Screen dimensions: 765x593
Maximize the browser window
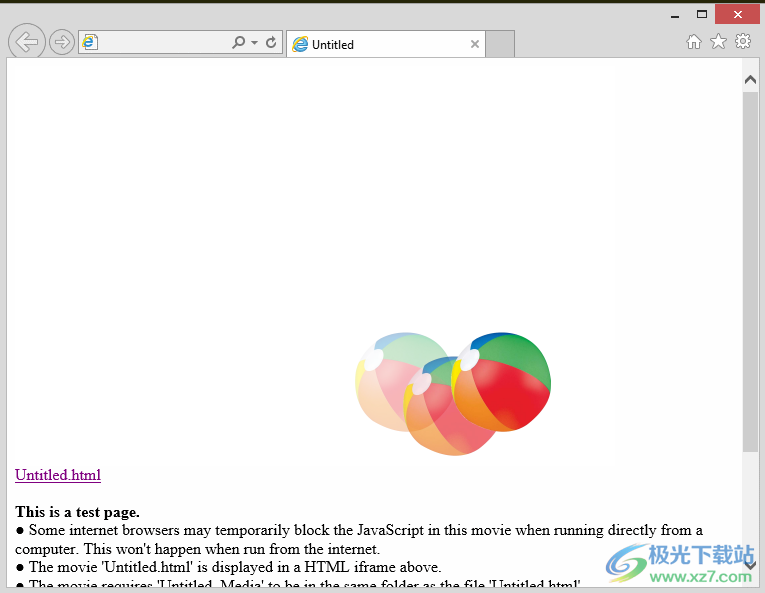[x=702, y=14]
